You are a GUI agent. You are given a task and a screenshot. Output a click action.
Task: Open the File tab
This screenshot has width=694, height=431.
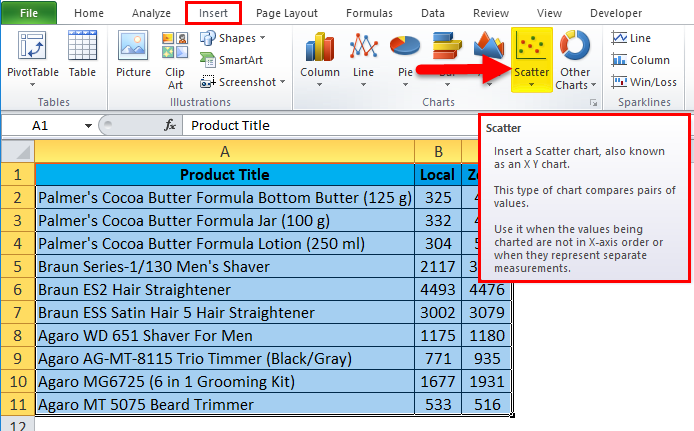click(29, 13)
